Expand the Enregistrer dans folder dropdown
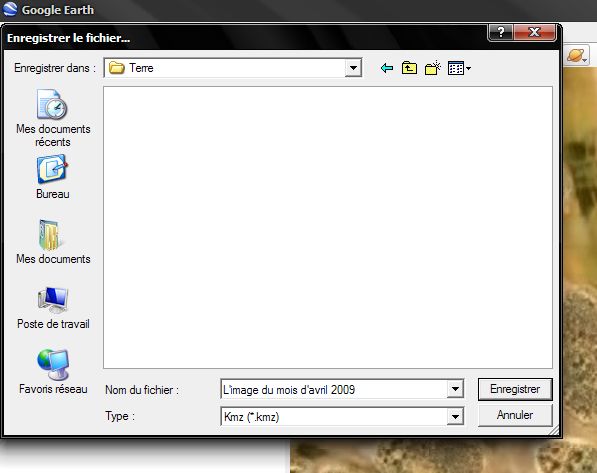The height and width of the screenshot is (473, 597). pyautogui.click(x=353, y=68)
